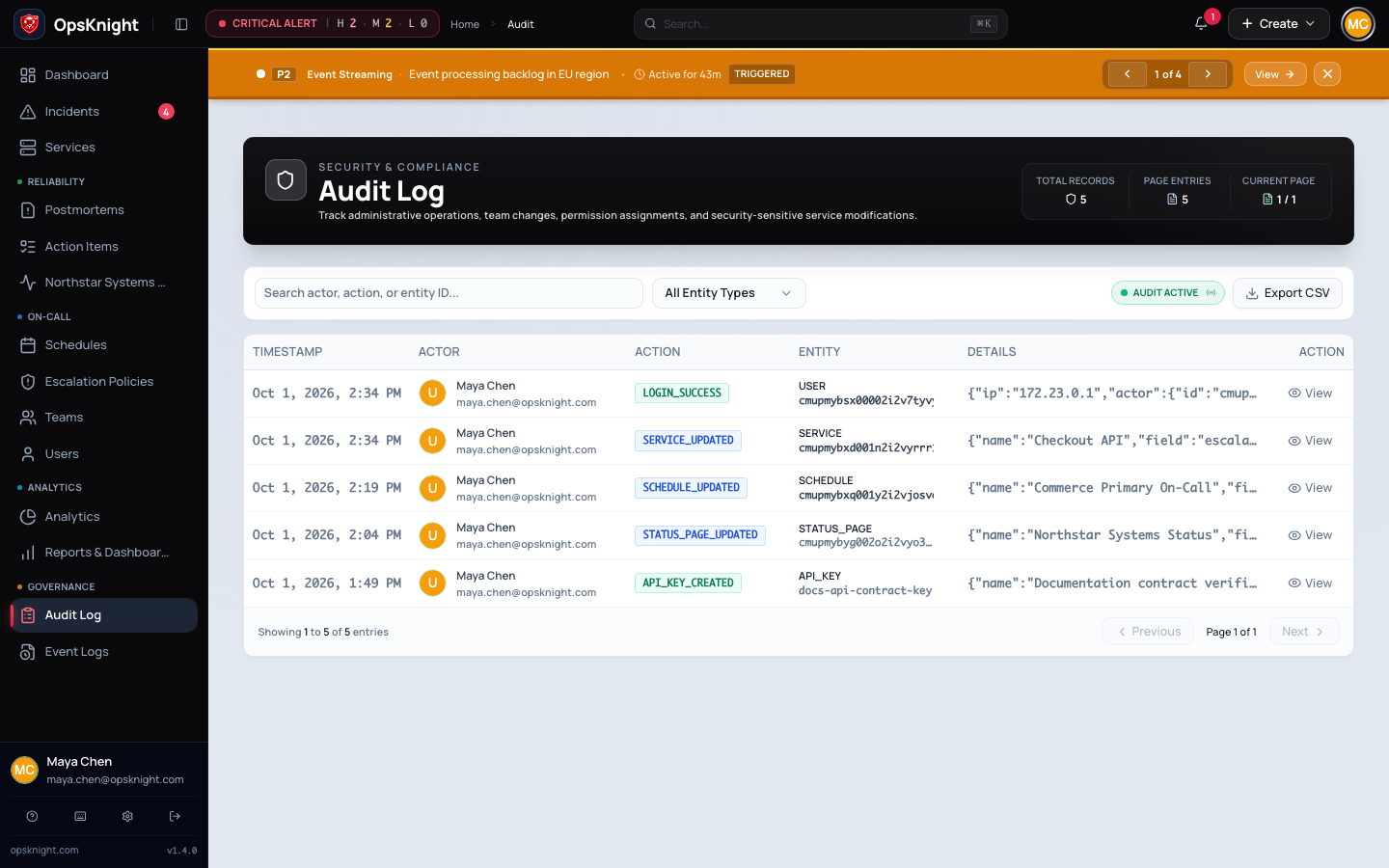View details of SERVICE_UPDATED entry

pos(1310,441)
